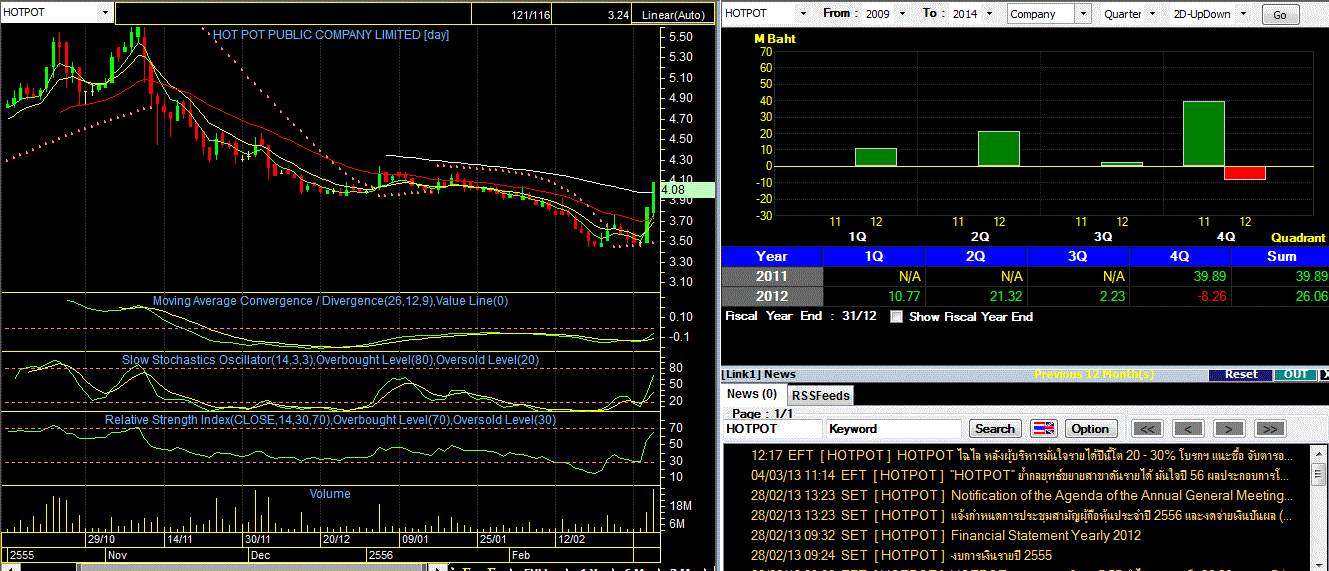Viewport: 1329px width, 571px height.
Task: Select the 2011 year row header
Action: (772, 276)
